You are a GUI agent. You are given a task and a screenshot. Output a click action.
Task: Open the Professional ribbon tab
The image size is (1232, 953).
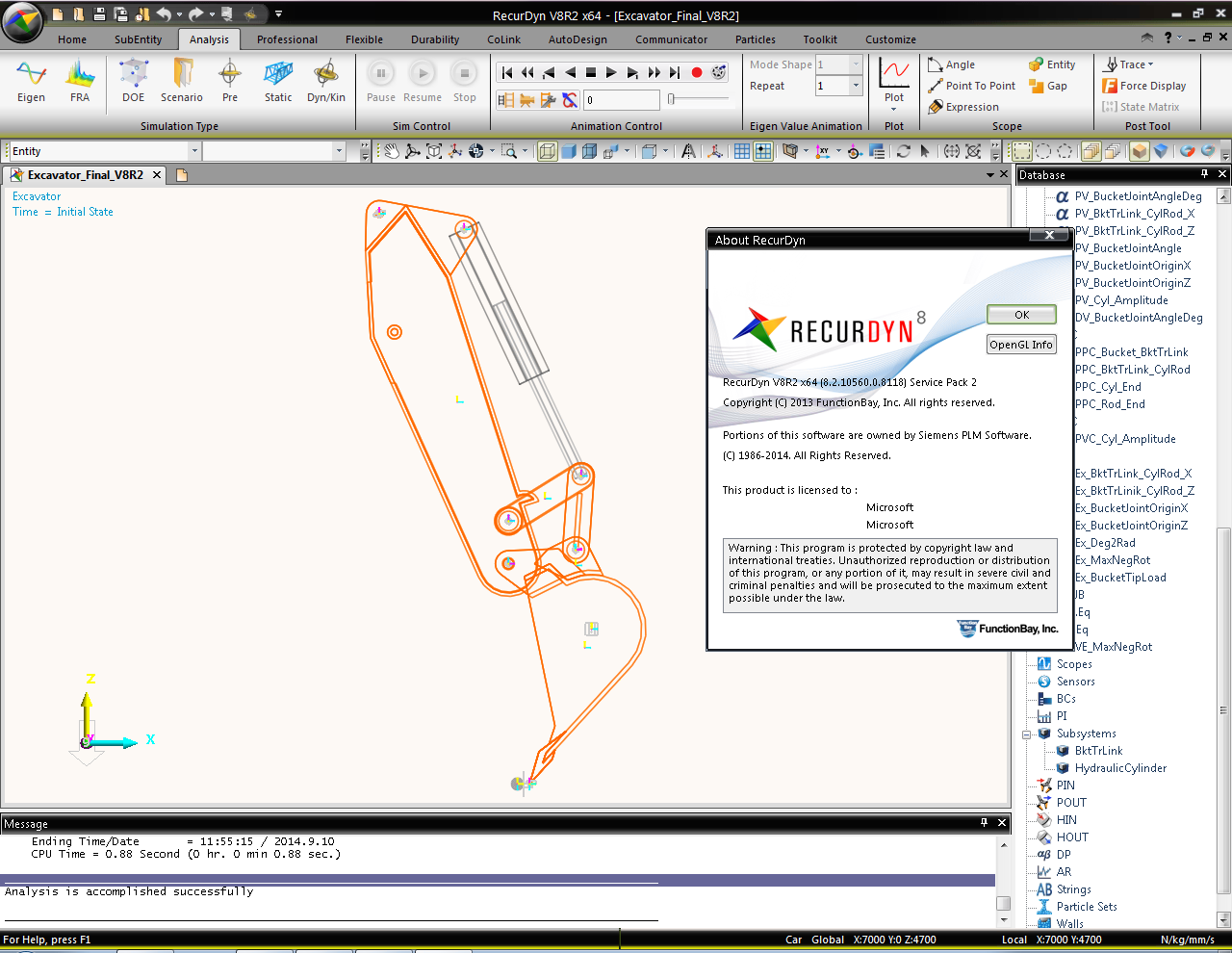point(287,39)
